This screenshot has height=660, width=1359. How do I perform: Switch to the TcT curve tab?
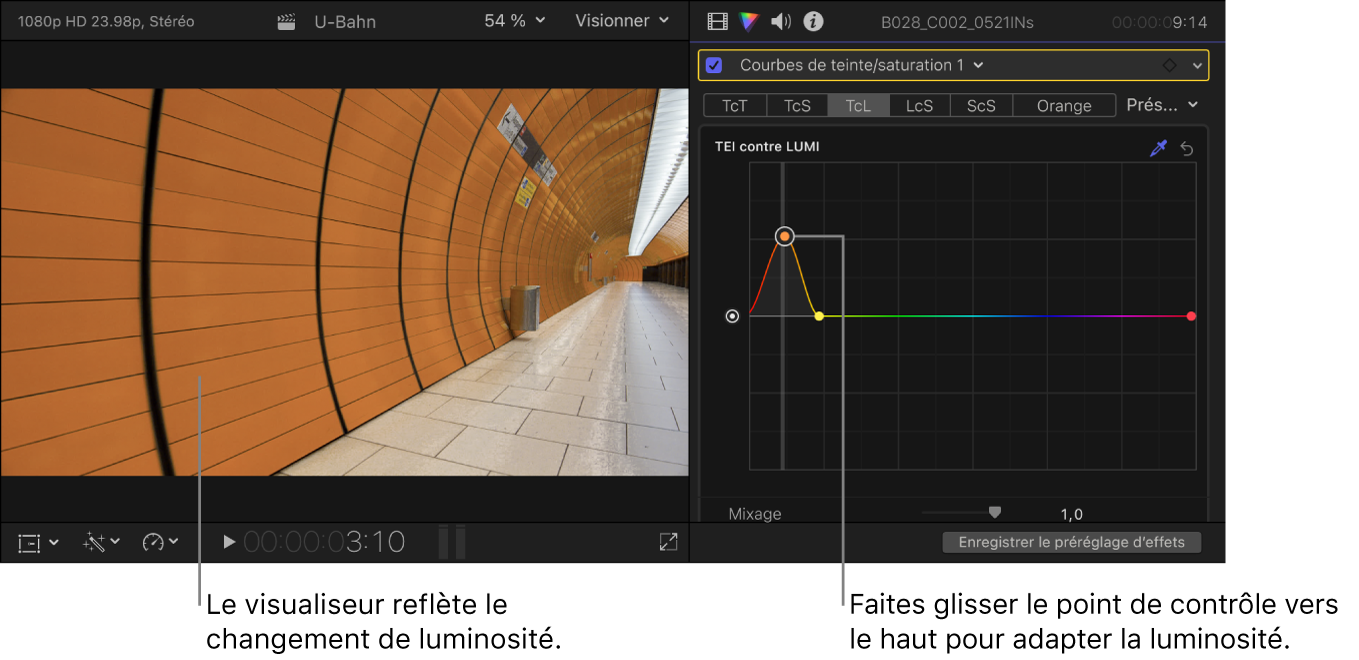point(735,104)
